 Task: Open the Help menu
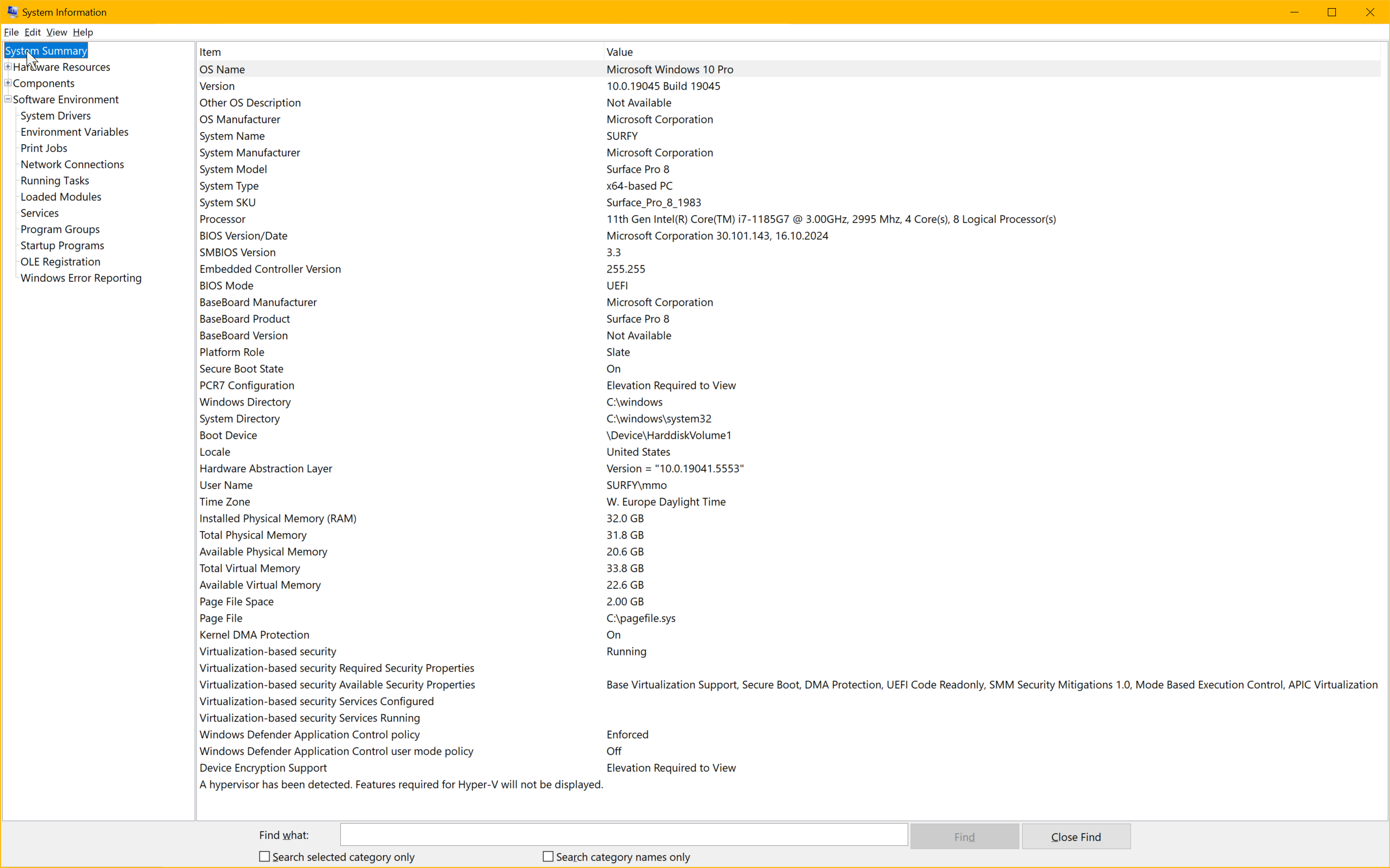click(x=83, y=32)
